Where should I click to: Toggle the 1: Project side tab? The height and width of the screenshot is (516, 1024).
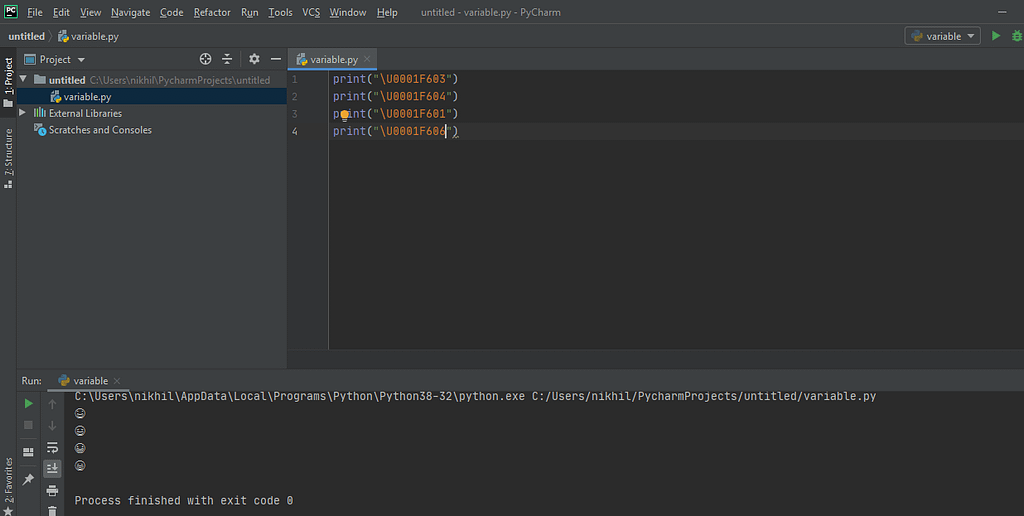[x=8, y=82]
